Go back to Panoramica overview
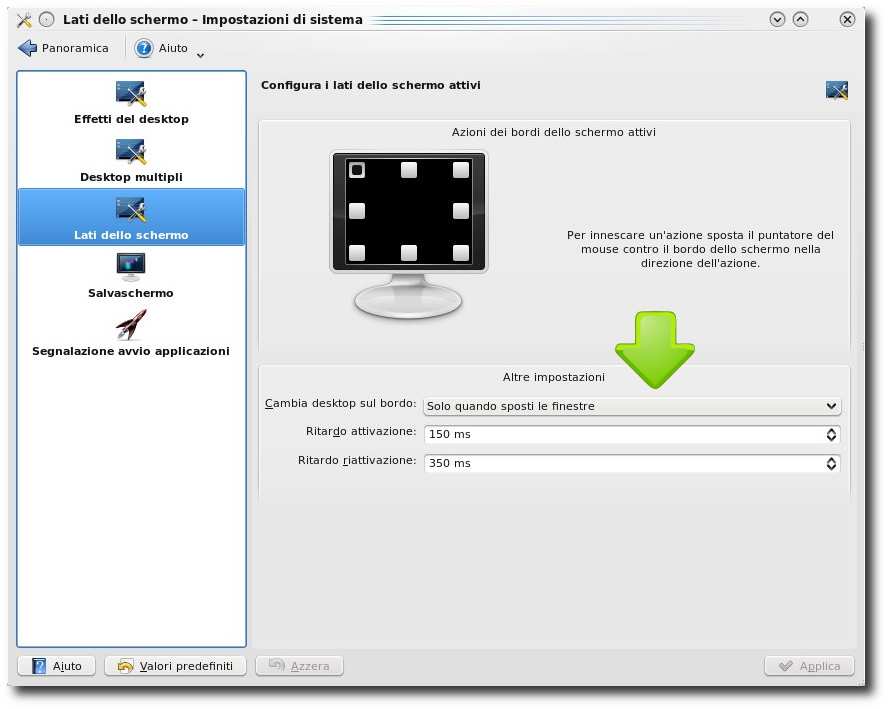 (x=63, y=48)
